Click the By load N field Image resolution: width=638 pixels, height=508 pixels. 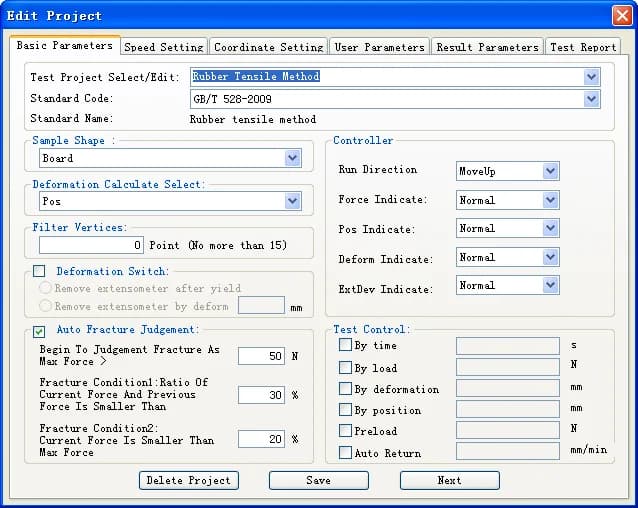pyautogui.click(x=508, y=367)
